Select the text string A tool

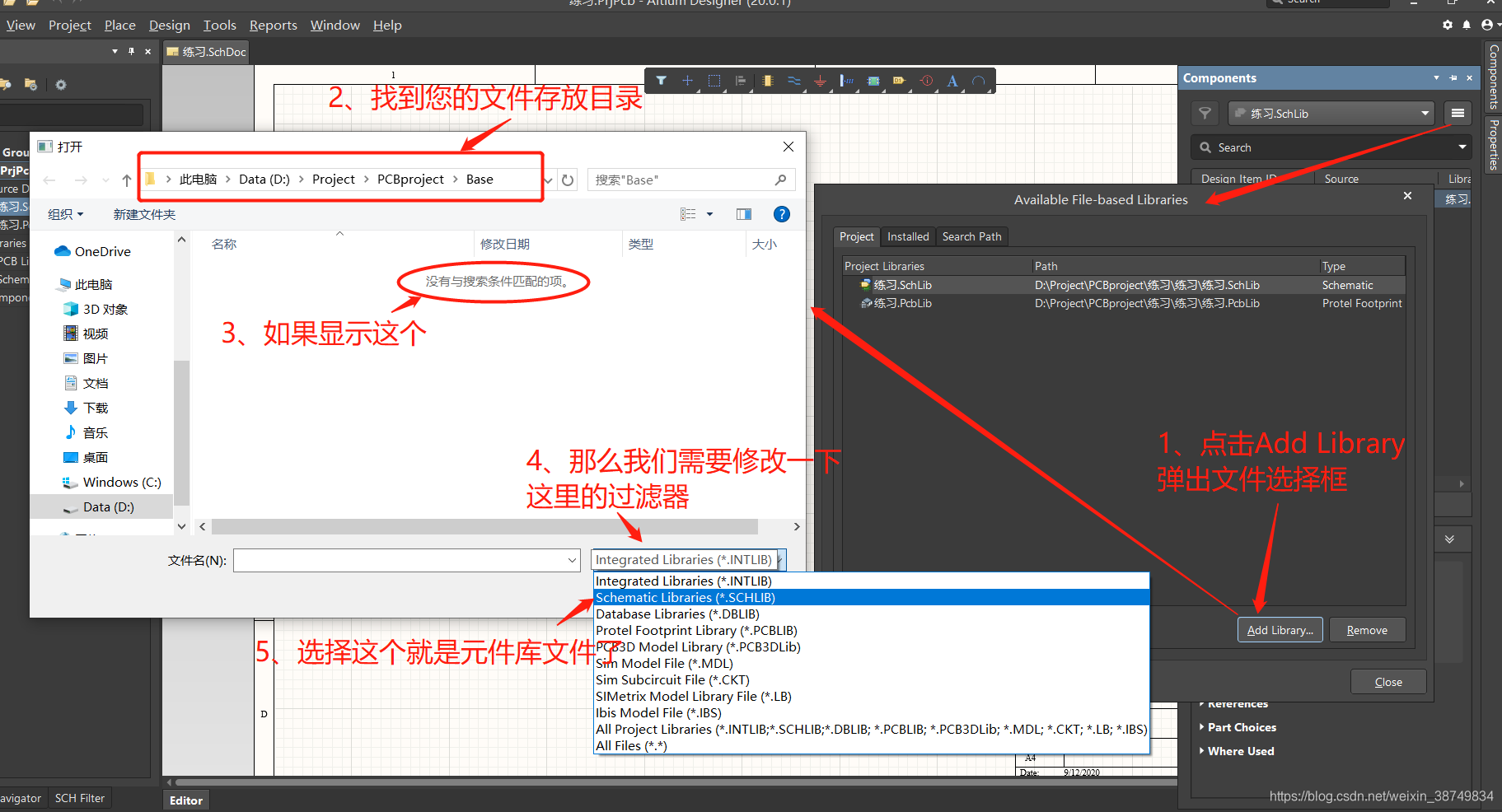[952, 81]
